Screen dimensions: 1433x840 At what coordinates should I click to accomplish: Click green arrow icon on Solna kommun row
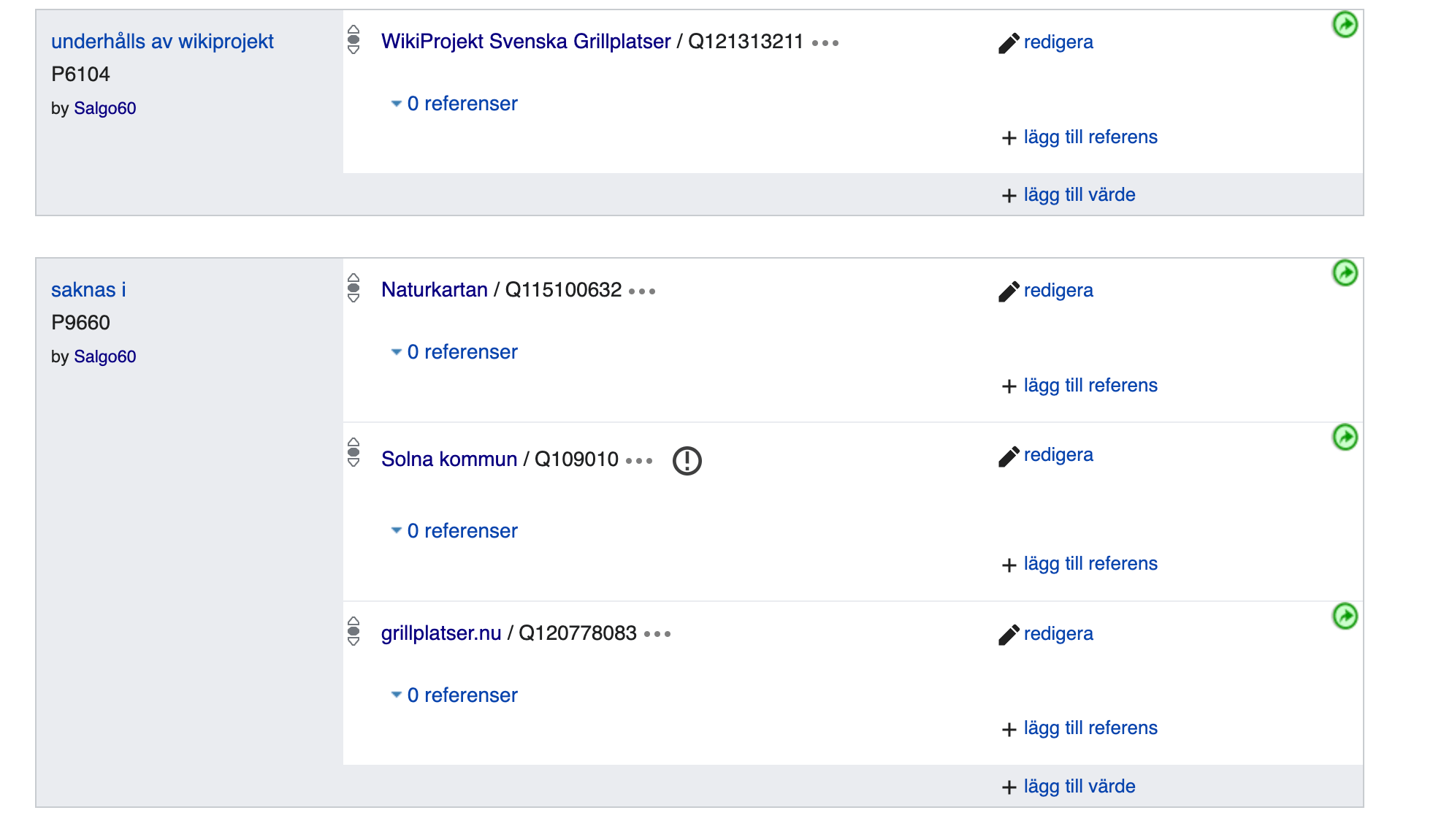pos(1345,438)
